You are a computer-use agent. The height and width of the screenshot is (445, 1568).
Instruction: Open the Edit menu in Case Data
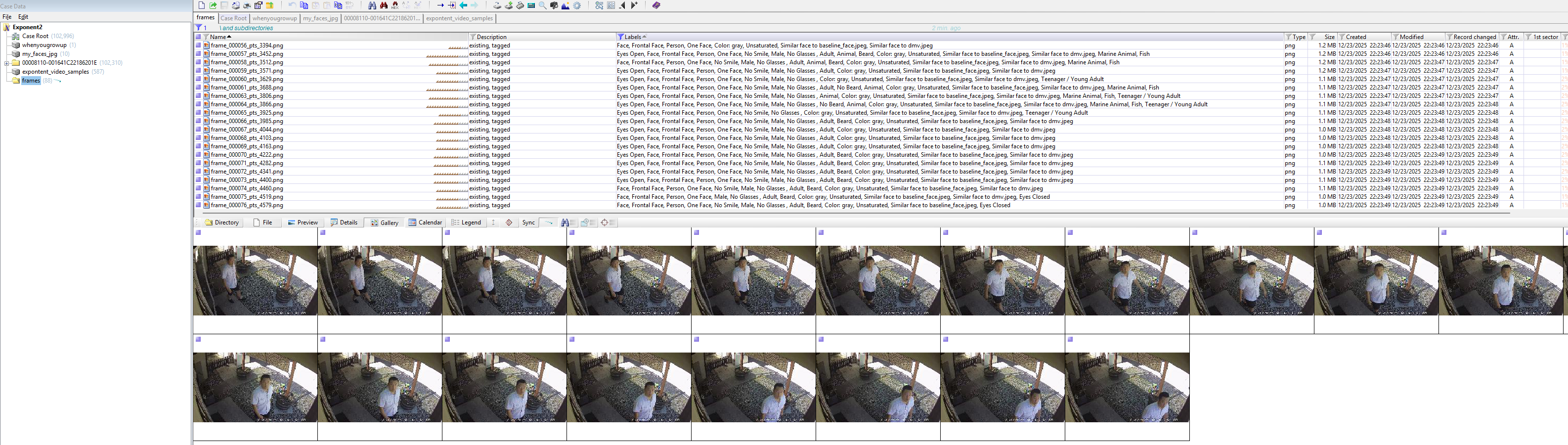pyautogui.click(x=23, y=17)
